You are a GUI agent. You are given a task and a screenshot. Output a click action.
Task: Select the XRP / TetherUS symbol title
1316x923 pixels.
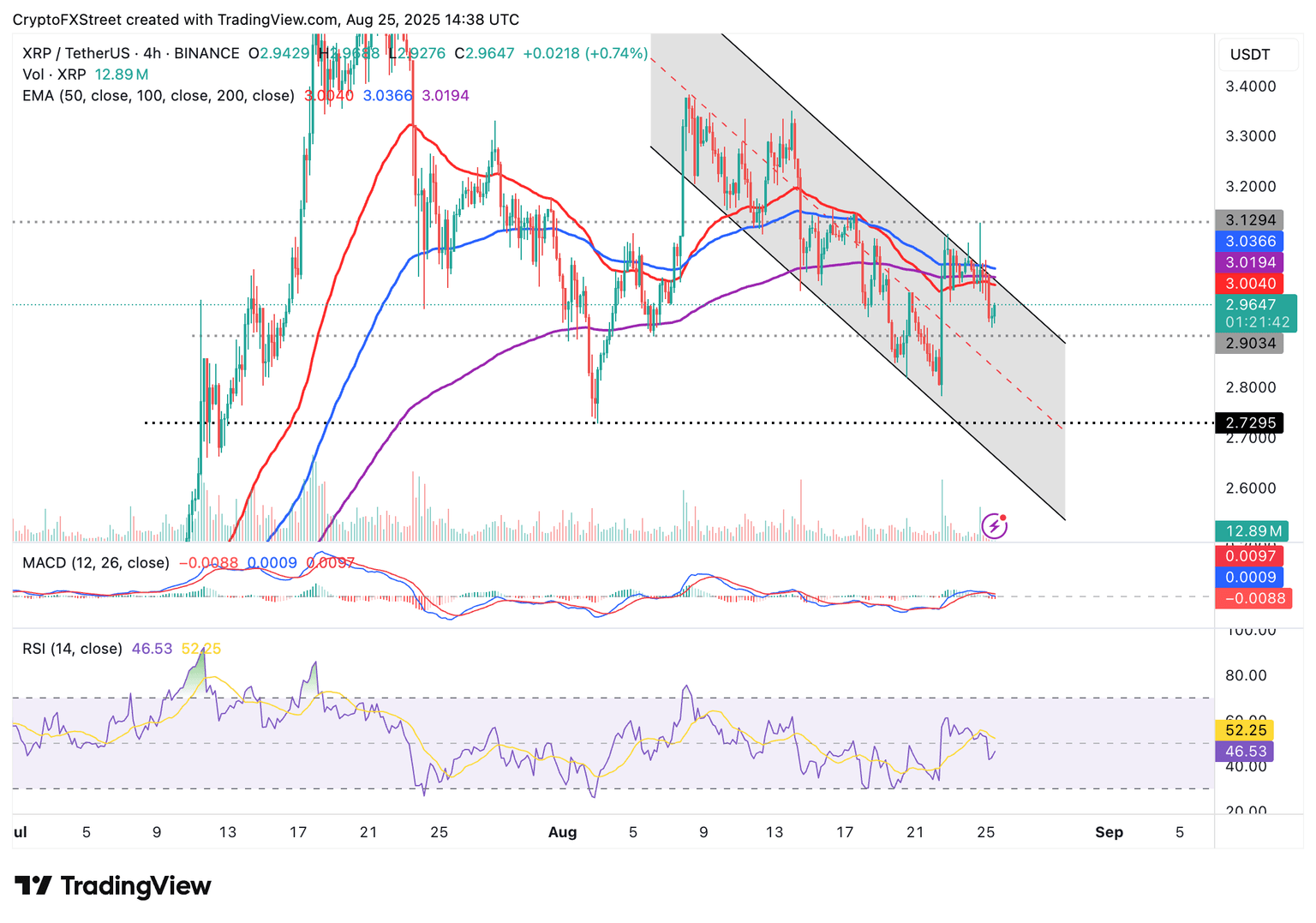coord(76,53)
